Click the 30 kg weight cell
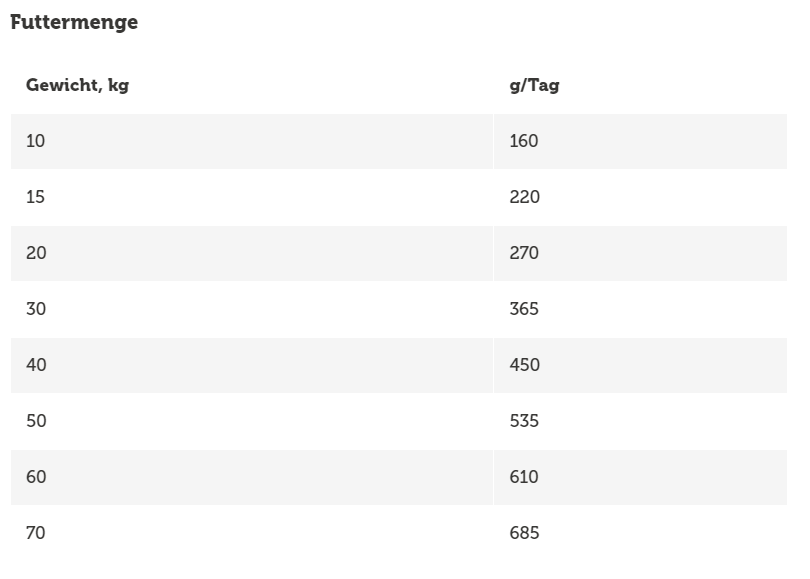Screen dimensions: 810x579 click(36, 309)
